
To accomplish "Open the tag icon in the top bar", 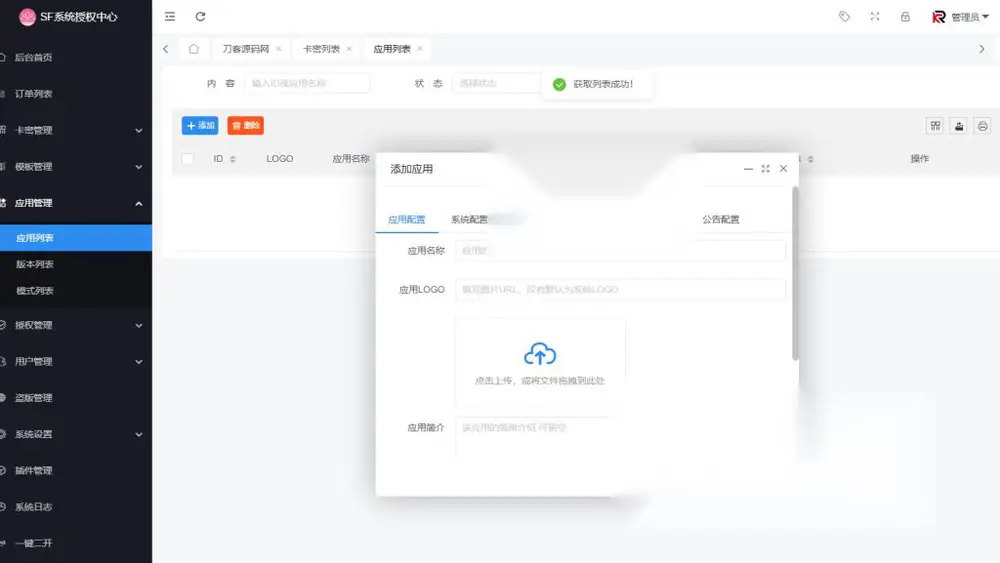I will click(x=844, y=17).
